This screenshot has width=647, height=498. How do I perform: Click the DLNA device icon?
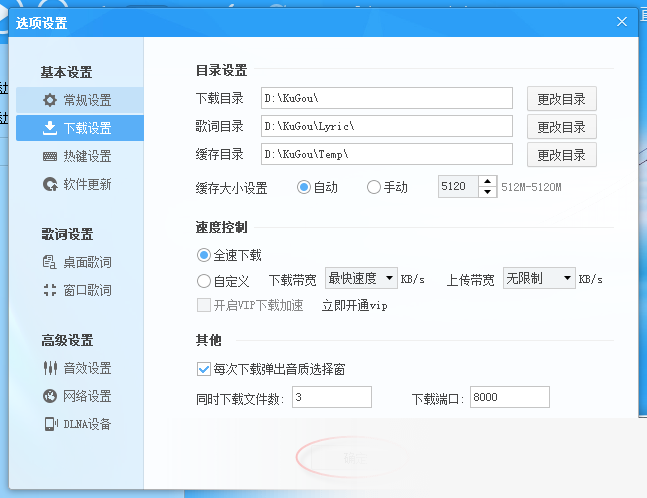[x=51, y=424]
